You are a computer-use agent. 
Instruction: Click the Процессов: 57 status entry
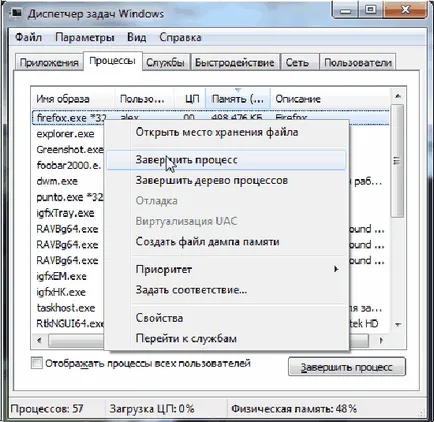tap(47, 409)
